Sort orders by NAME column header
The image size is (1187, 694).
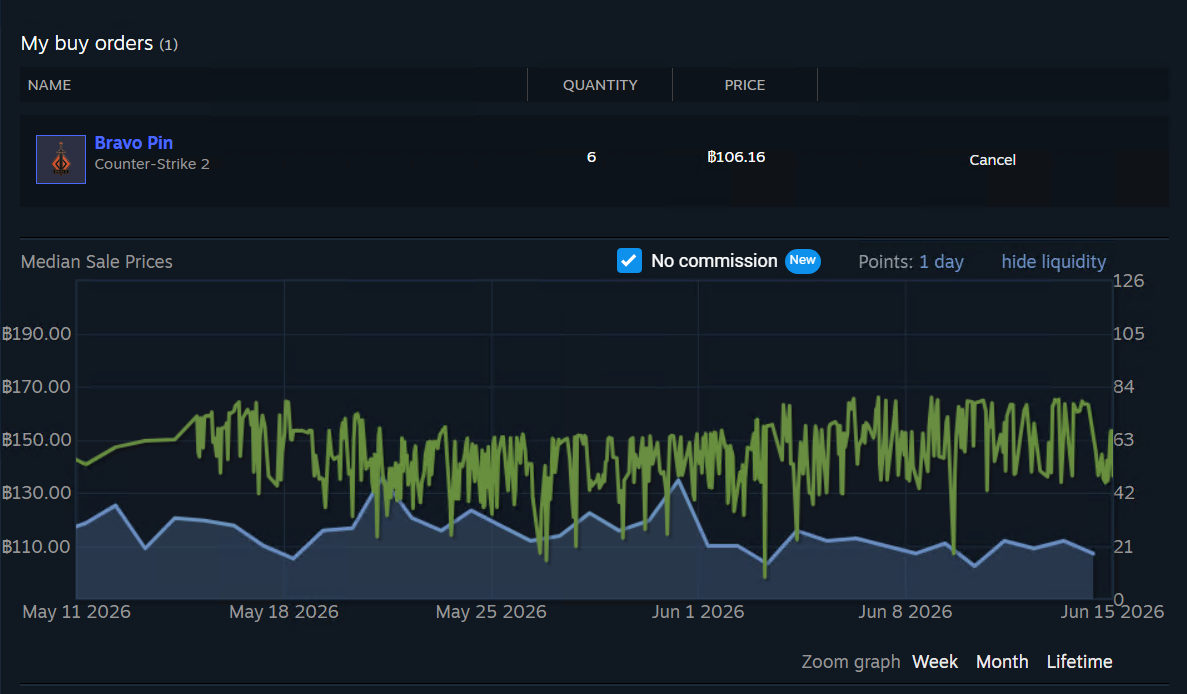[49, 85]
